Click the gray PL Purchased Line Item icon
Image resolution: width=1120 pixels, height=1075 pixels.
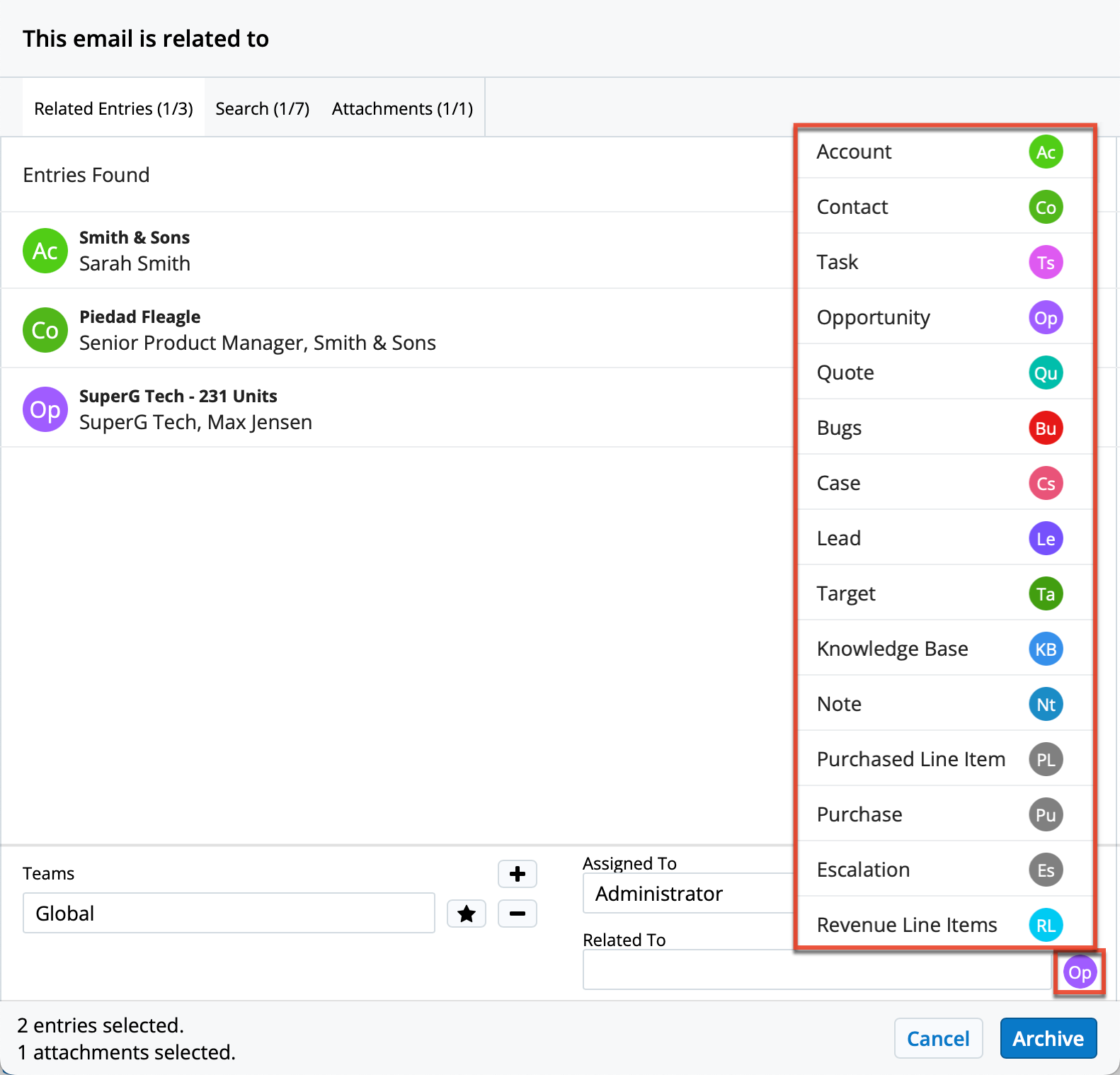(x=1046, y=759)
